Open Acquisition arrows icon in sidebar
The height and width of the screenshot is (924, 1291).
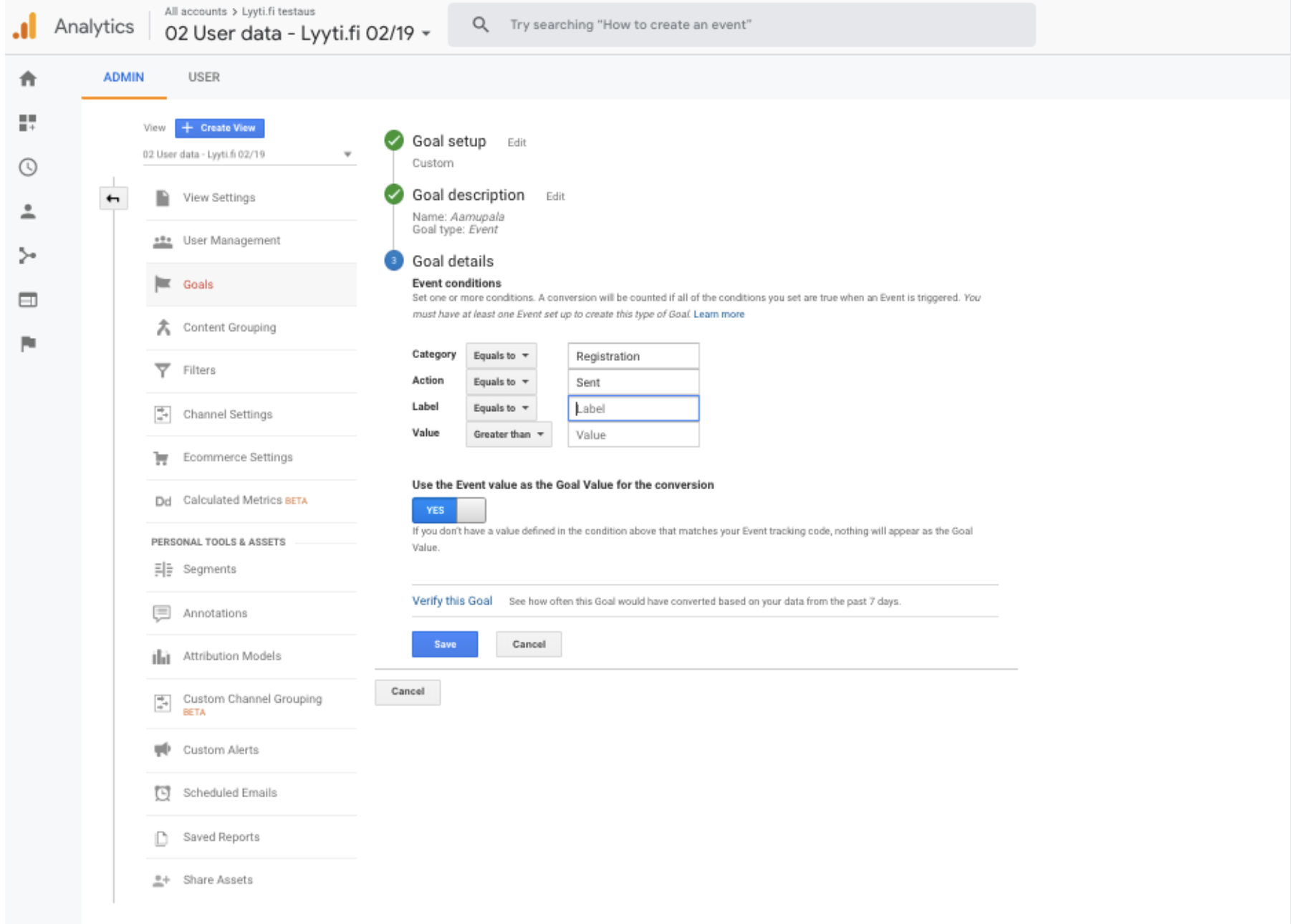pos(28,256)
